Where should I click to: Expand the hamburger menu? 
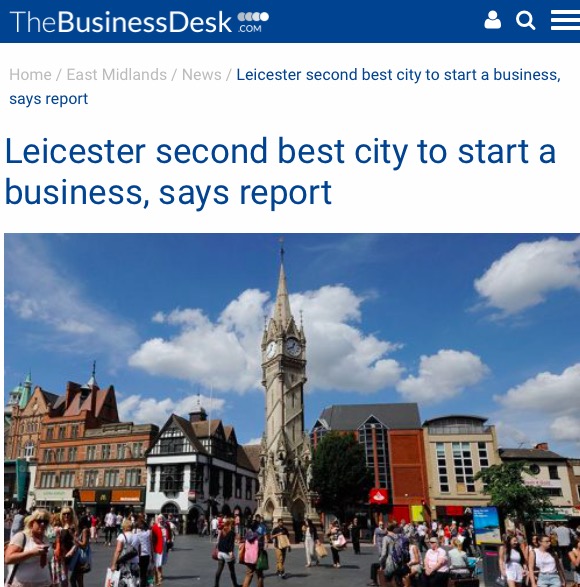click(x=565, y=20)
